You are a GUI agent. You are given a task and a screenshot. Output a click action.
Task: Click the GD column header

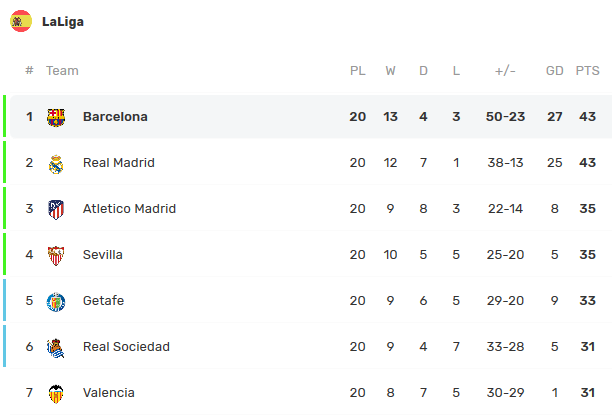click(x=555, y=71)
